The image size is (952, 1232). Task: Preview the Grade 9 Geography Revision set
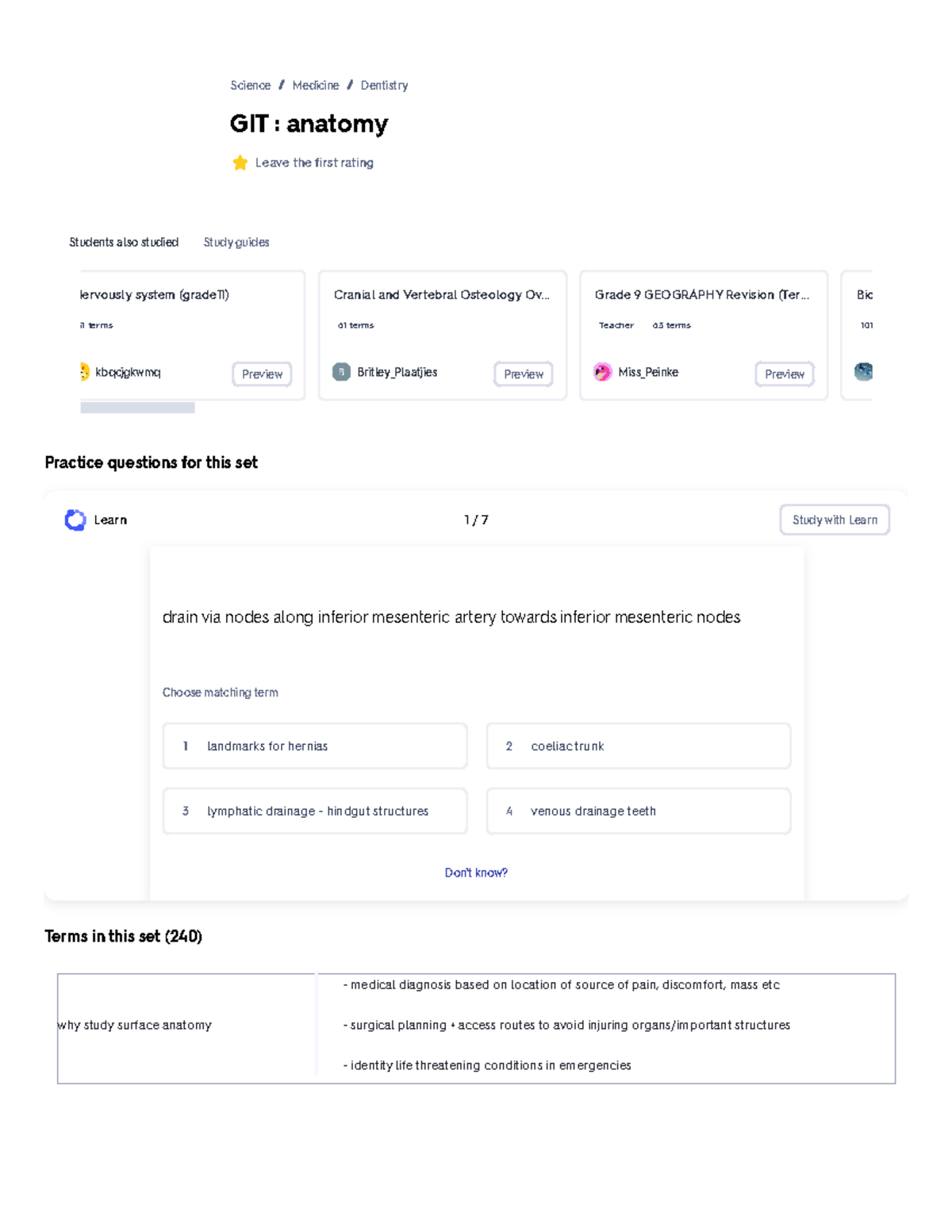[784, 374]
